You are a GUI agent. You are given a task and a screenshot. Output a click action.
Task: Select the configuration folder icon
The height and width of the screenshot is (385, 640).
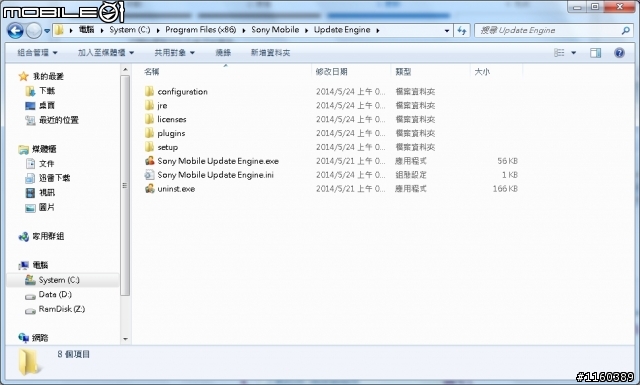[x=150, y=91]
